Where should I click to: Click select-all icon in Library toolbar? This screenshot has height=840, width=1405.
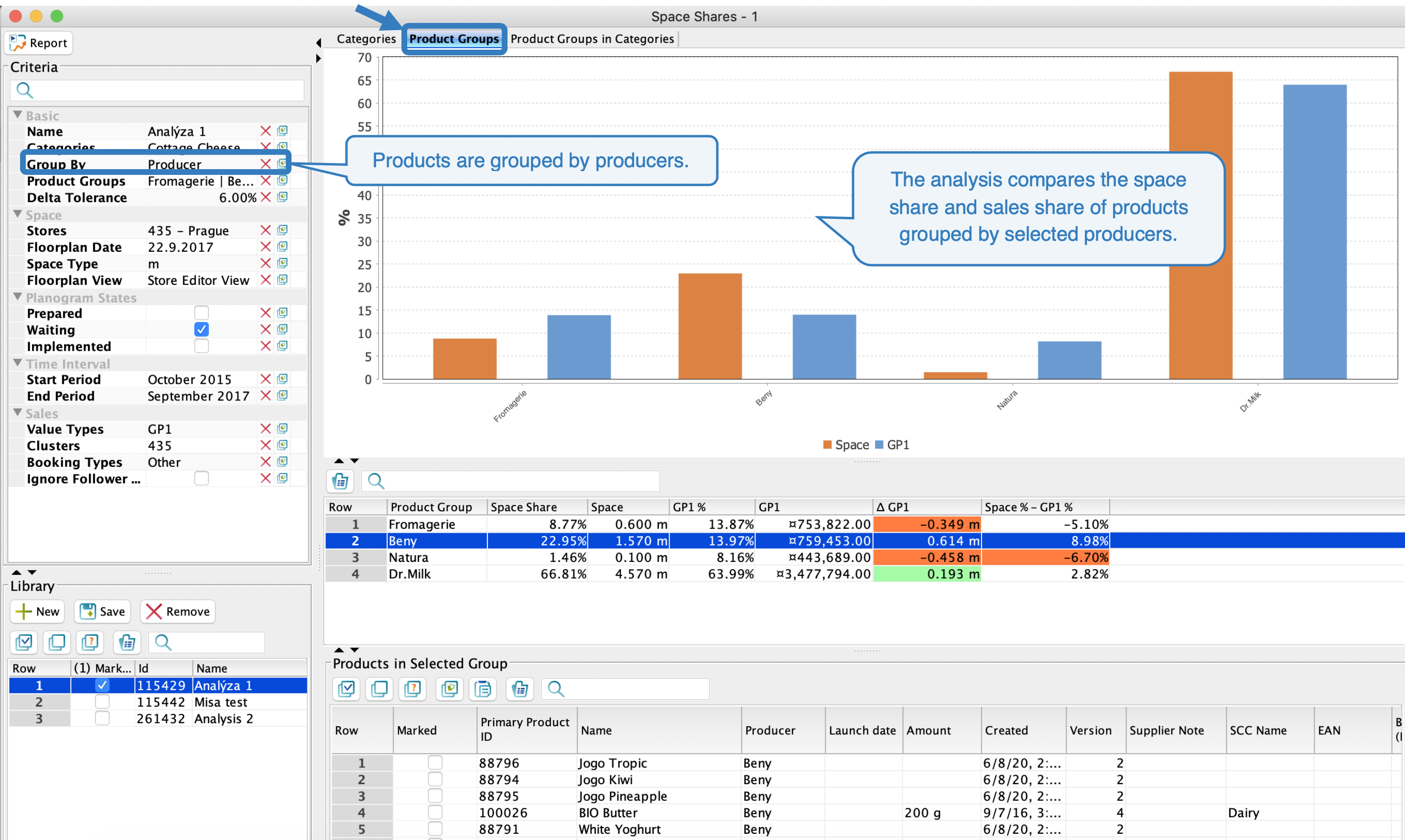[24, 642]
